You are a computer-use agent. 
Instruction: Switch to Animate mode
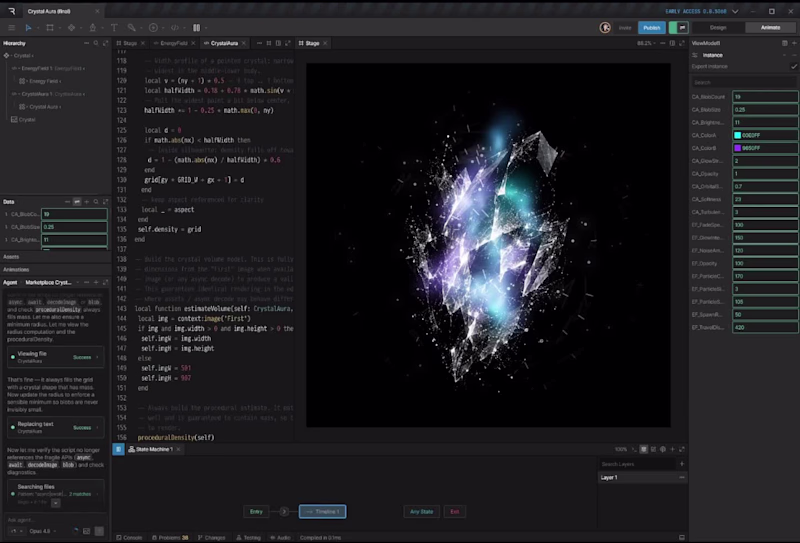click(x=770, y=28)
